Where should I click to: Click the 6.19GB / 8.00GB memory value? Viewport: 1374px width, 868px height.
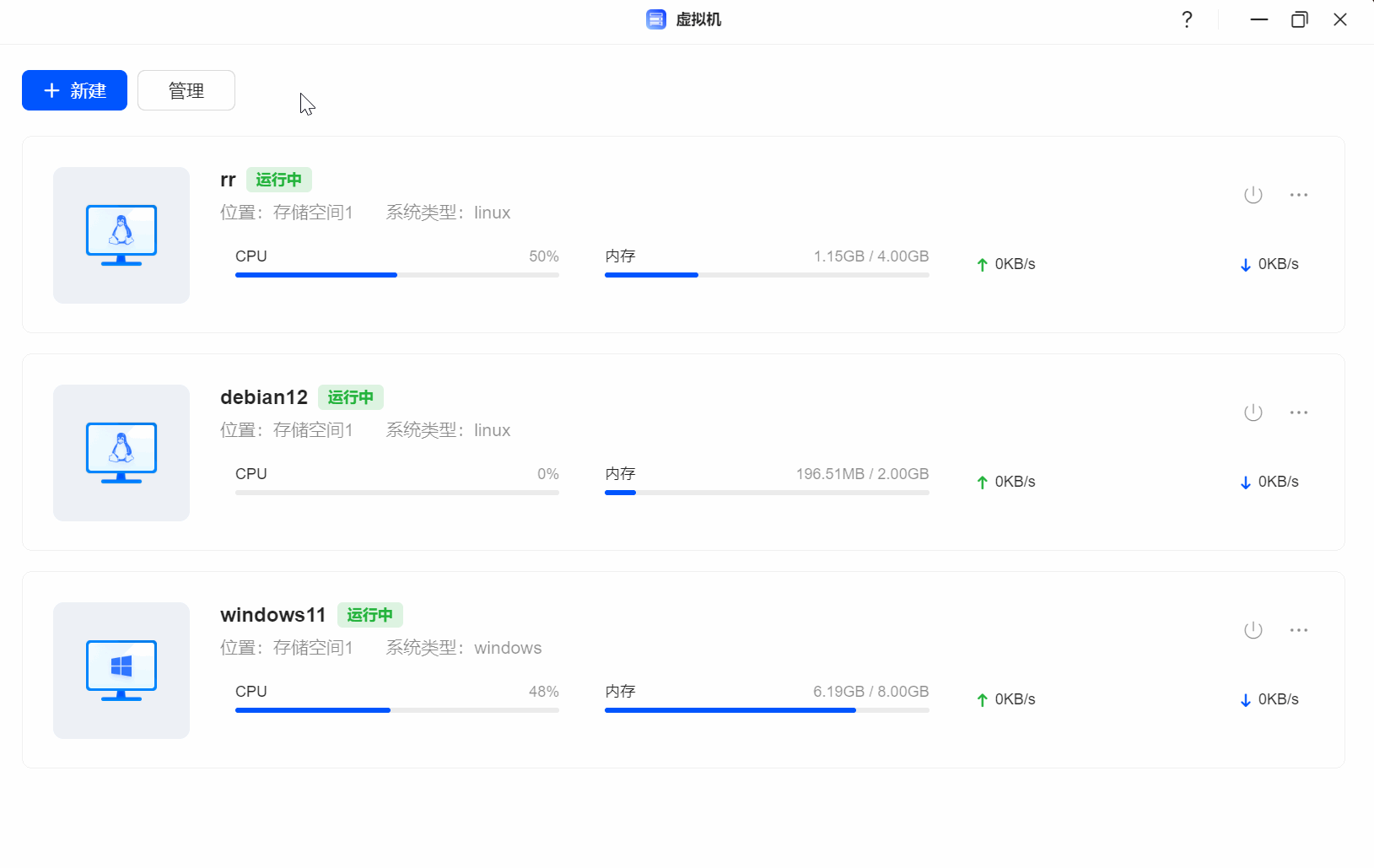(871, 692)
